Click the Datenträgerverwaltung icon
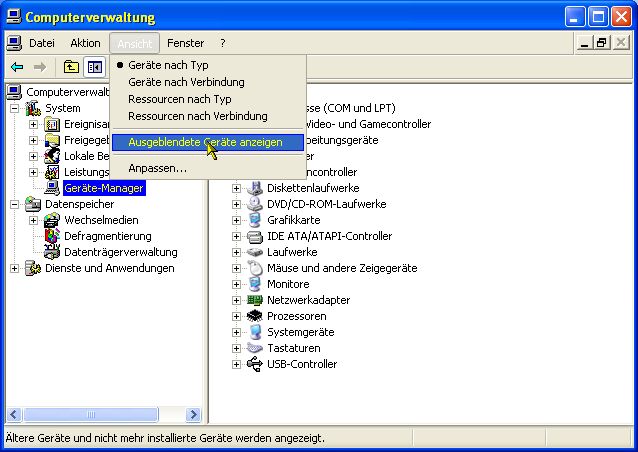 pyautogui.click(x=52, y=252)
